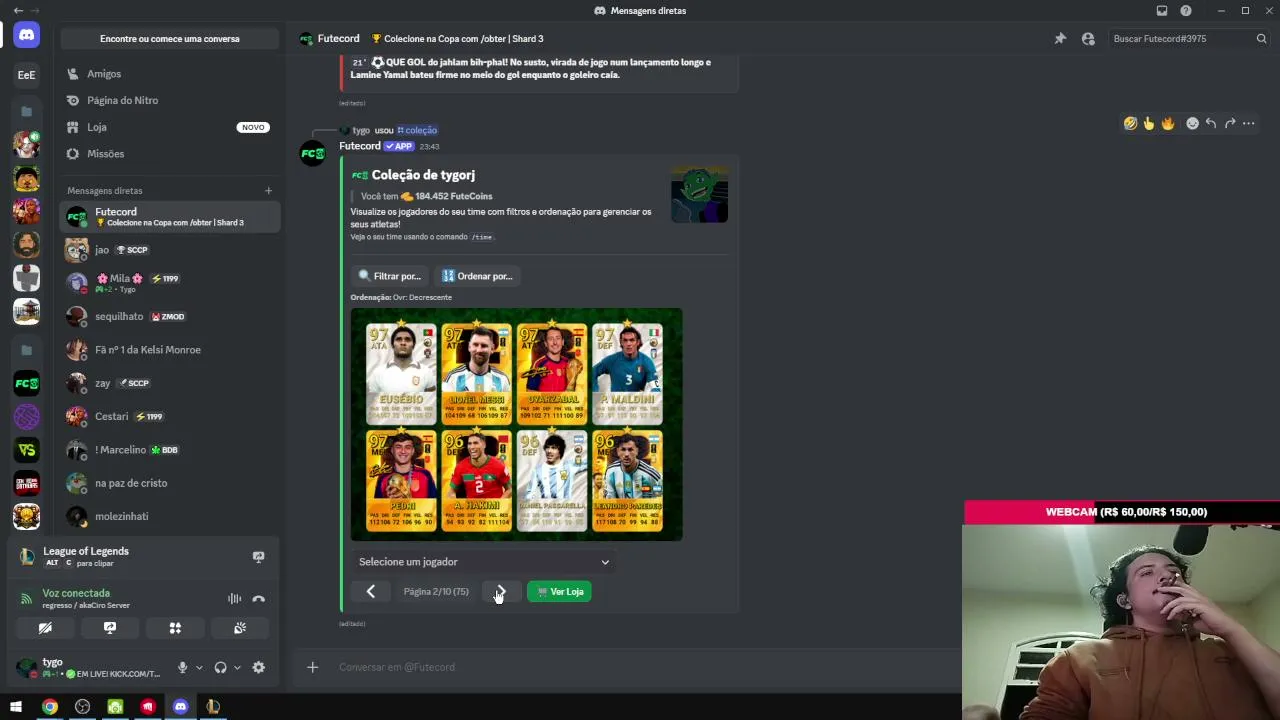The width and height of the screenshot is (1280, 720).
Task: Open Discord home direct messages icon
Action: (27, 35)
